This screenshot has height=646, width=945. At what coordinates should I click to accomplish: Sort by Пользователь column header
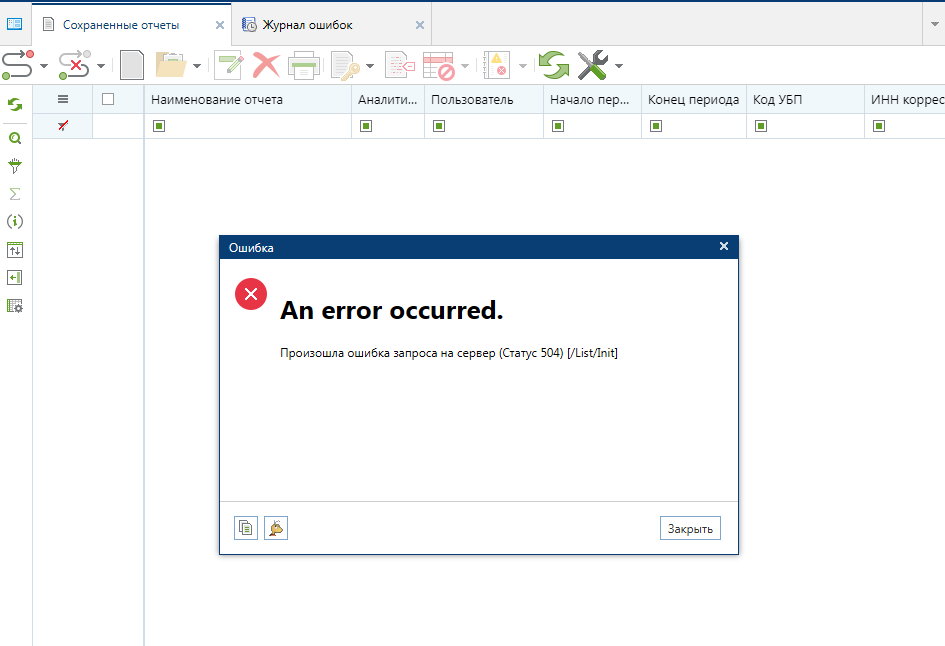pyautogui.click(x=484, y=99)
